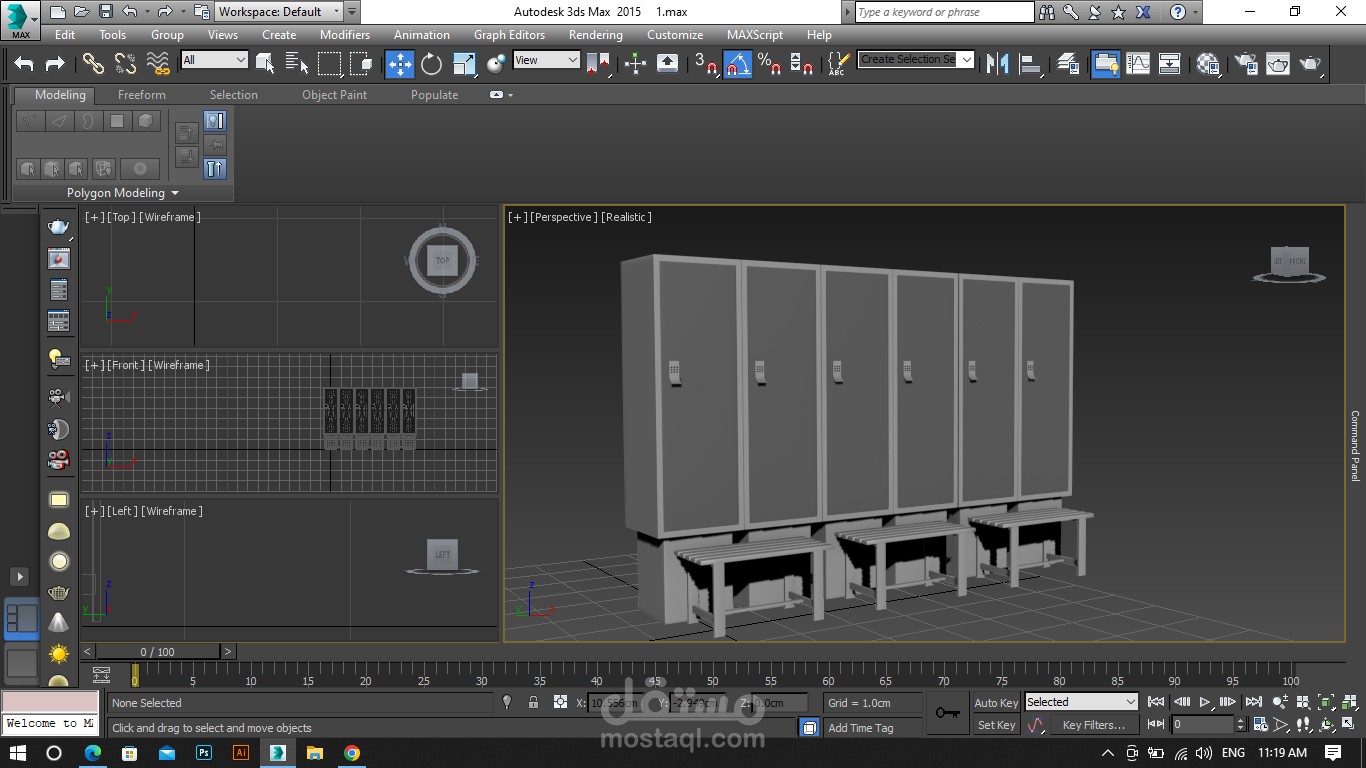1366x768 pixels.
Task: Click the Bind to Space Warp icon
Action: (x=158, y=64)
